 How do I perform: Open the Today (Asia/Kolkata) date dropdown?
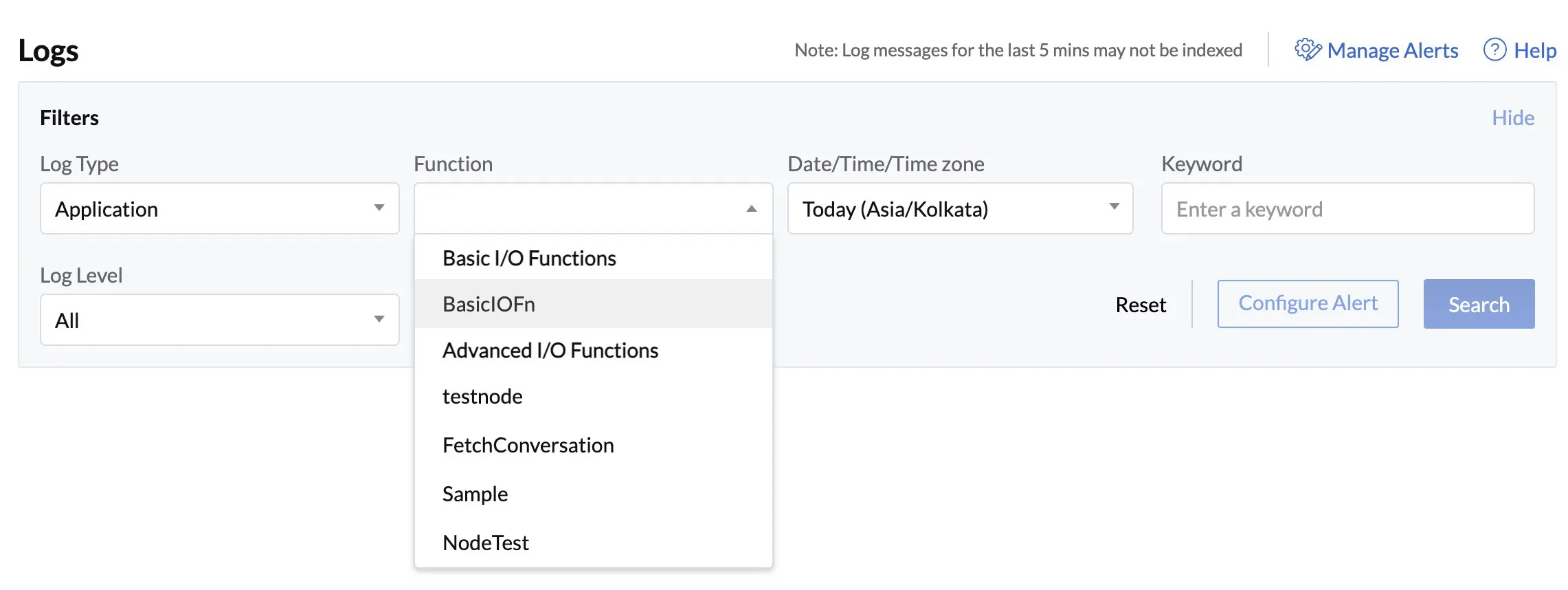960,208
